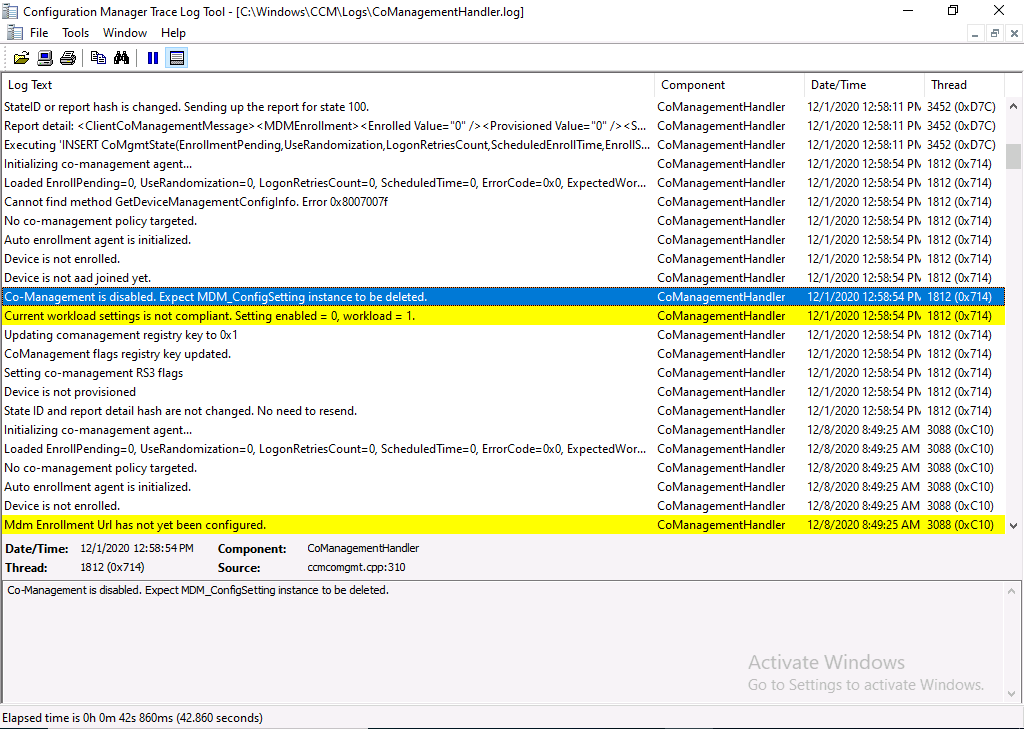Click the log list scroll up arrow
The height and width of the screenshot is (729, 1024).
coord(1014,106)
